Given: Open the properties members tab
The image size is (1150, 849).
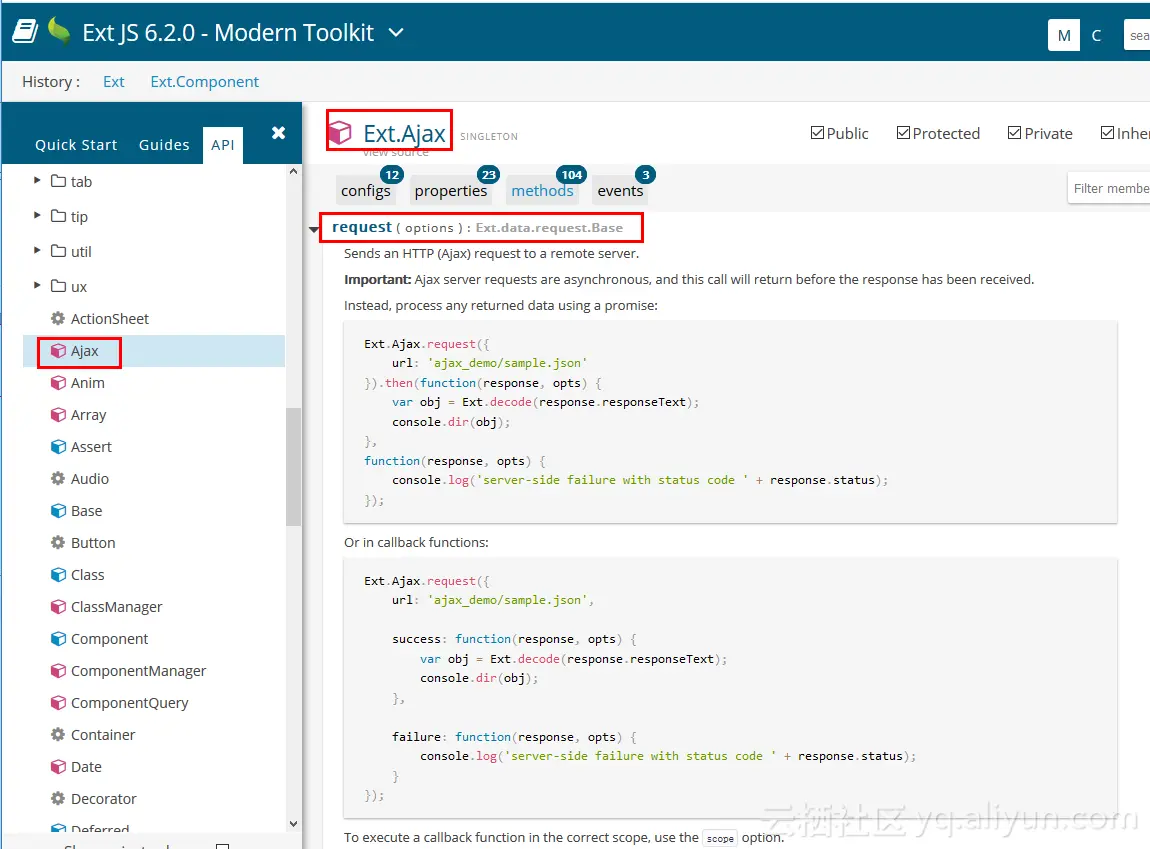Looking at the screenshot, I should (450, 191).
